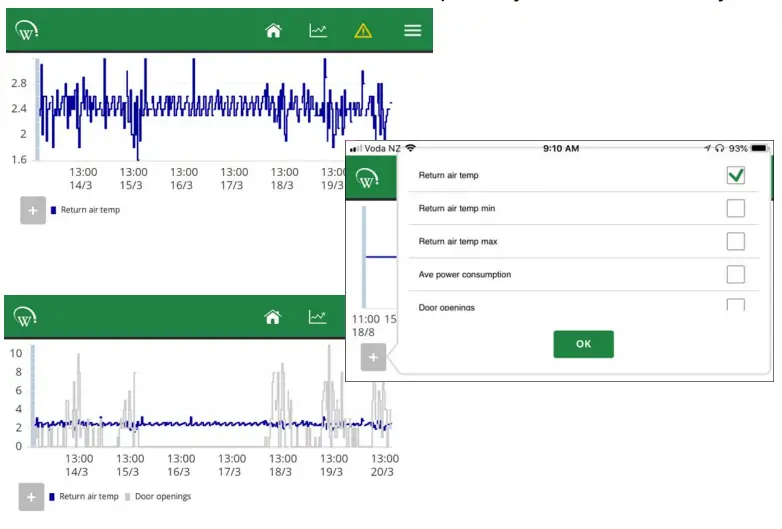Click the W logo in top chart header
The height and width of the screenshot is (529, 782).
coord(26,30)
